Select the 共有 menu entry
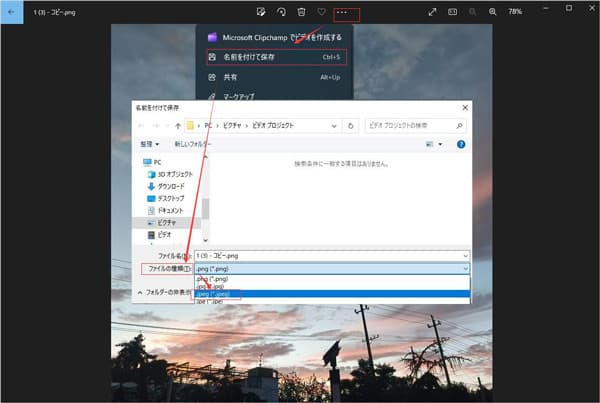This screenshot has height=403, width=600. [230, 76]
